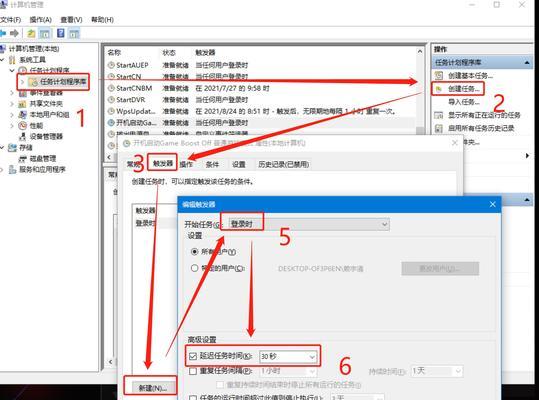Click the 磁盘管理 disk icon in tree
This screenshot has height=400, width=539.
(x=22, y=158)
